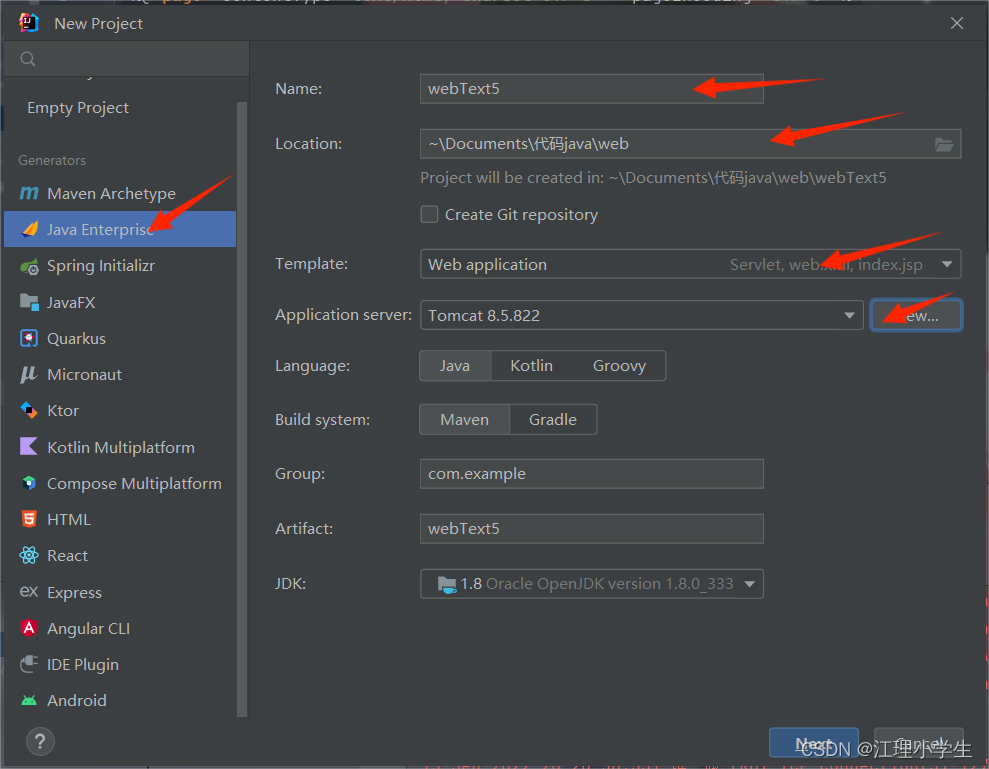
Task: Select Angular CLI generator
Action: pos(120,628)
